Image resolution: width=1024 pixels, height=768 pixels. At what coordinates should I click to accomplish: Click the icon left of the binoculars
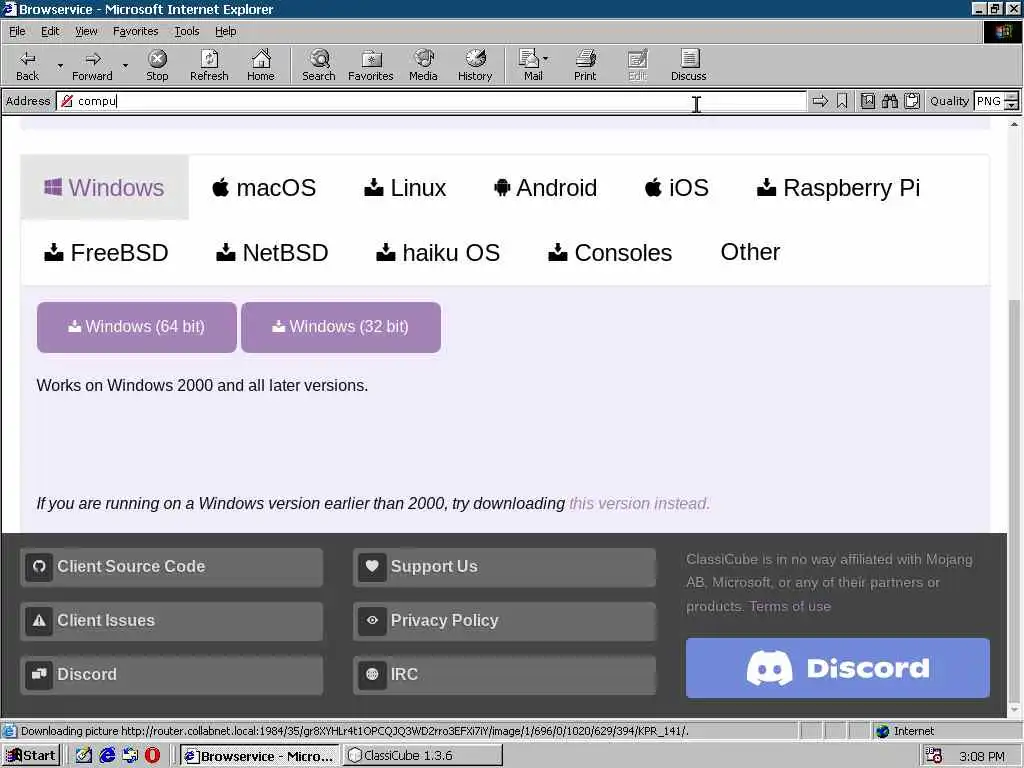click(x=868, y=101)
